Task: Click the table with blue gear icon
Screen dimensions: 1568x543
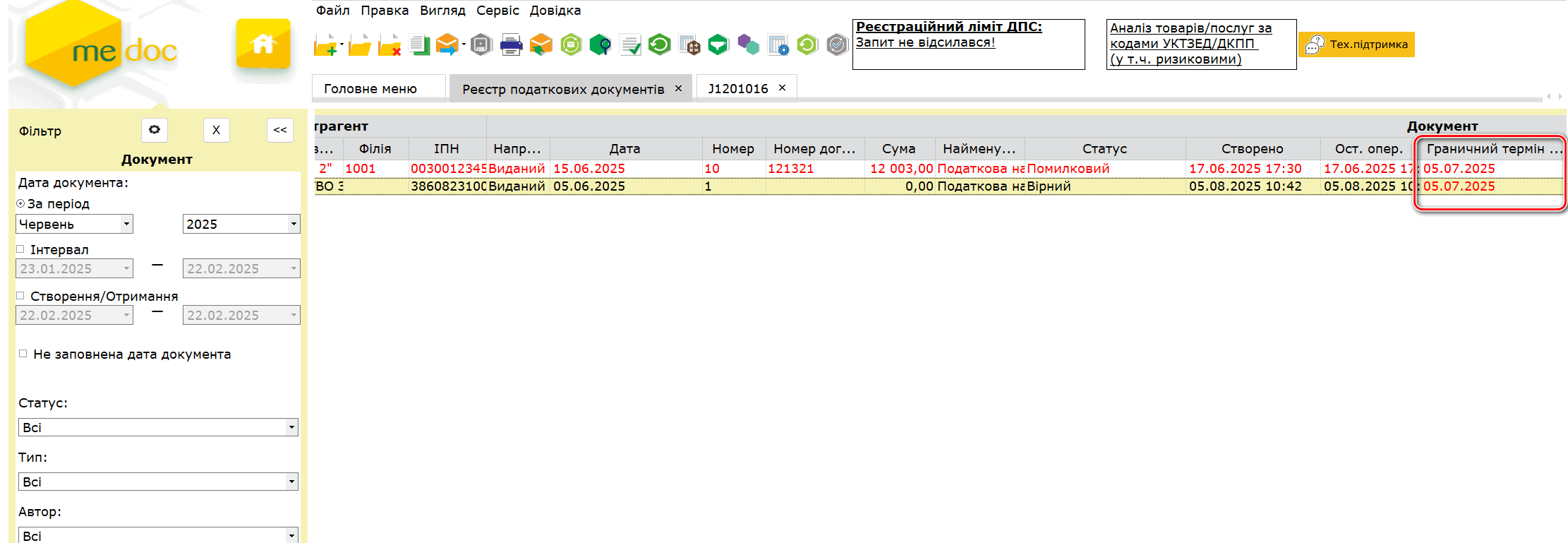Action: click(x=778, y=46)
